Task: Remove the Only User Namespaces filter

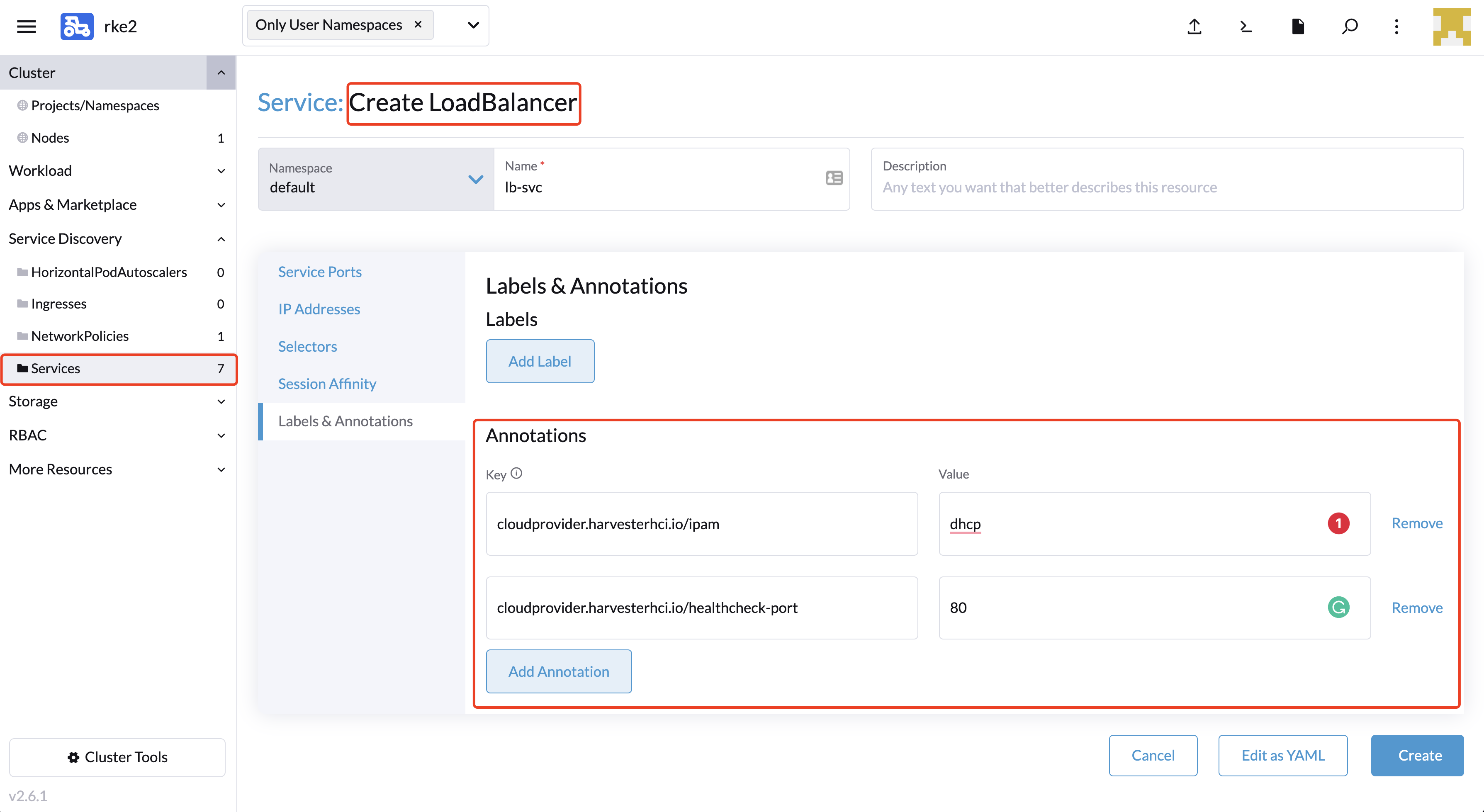Action: tap(418, 25)
